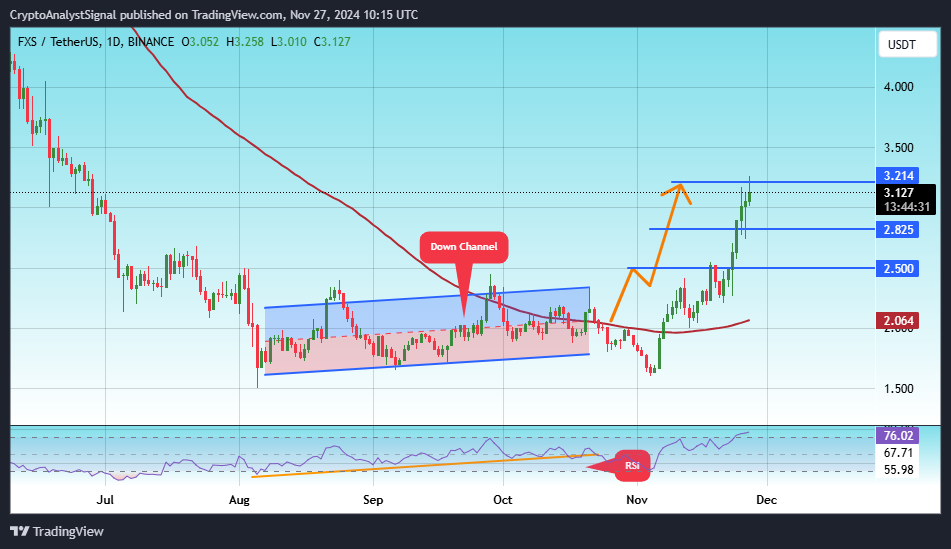Image resolution: width=951 pixels, height=549 pixels.
Task: Click the 1.500 price axis label
Action: coord(898,389)
